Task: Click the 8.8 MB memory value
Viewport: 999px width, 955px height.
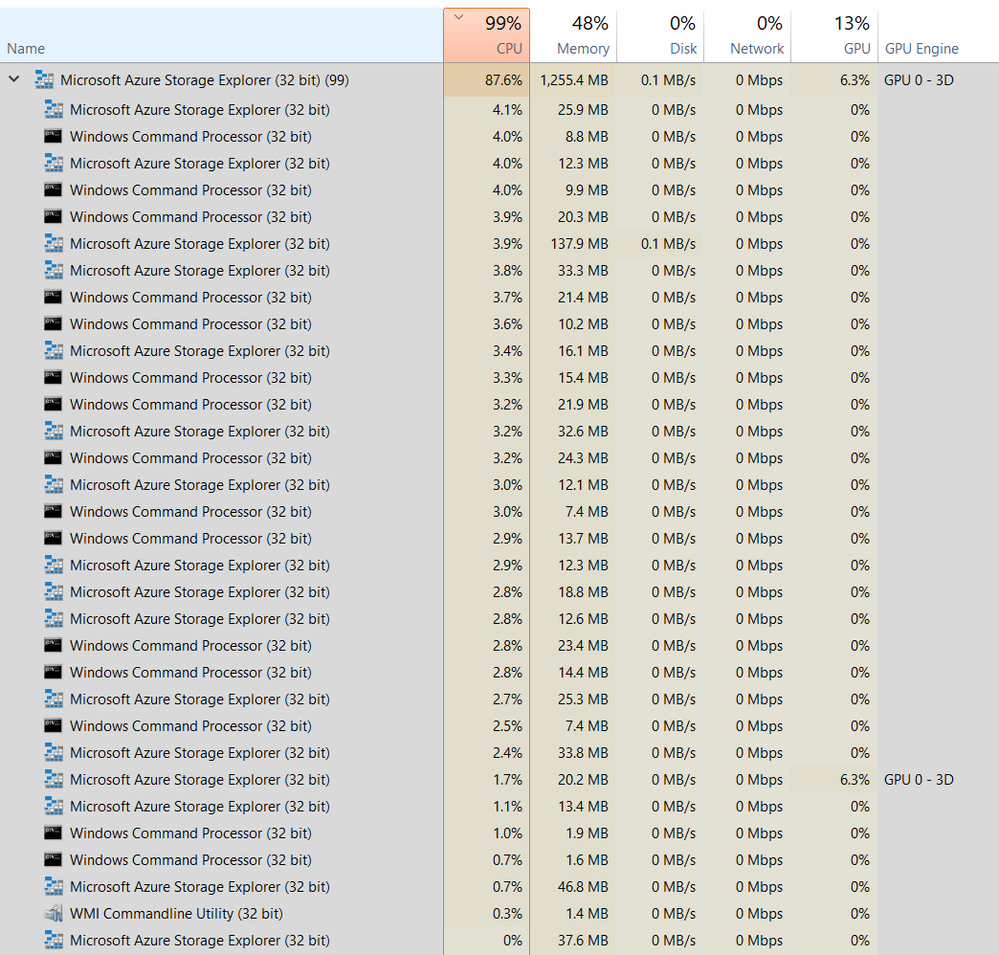Action: point(587,136)
